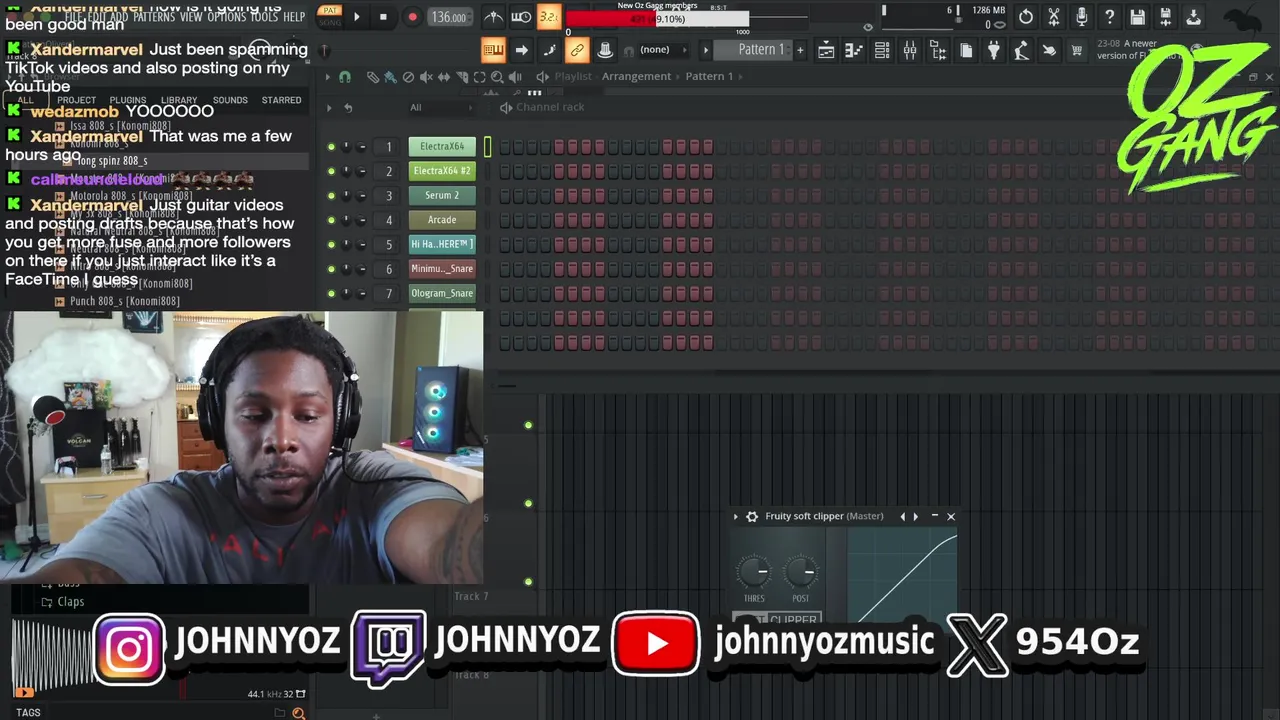
Task: Open Channel rack options arrow menu
Action: point(329,108)
